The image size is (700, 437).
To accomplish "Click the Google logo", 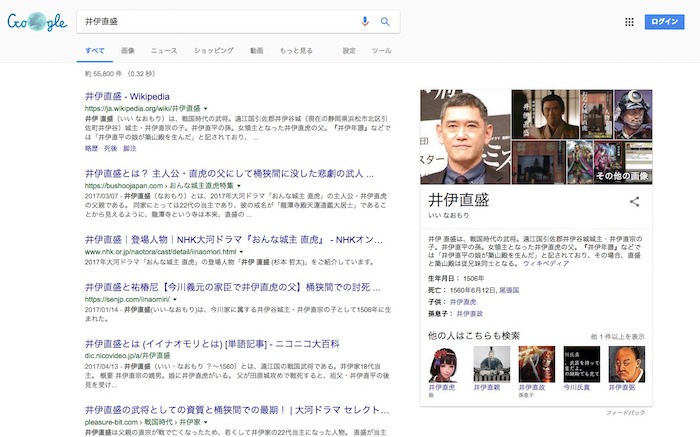I will (36, 22).
